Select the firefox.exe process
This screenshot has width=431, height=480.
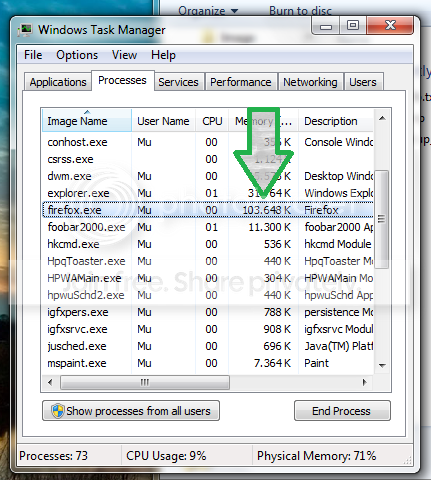click(x=208, y=210)
